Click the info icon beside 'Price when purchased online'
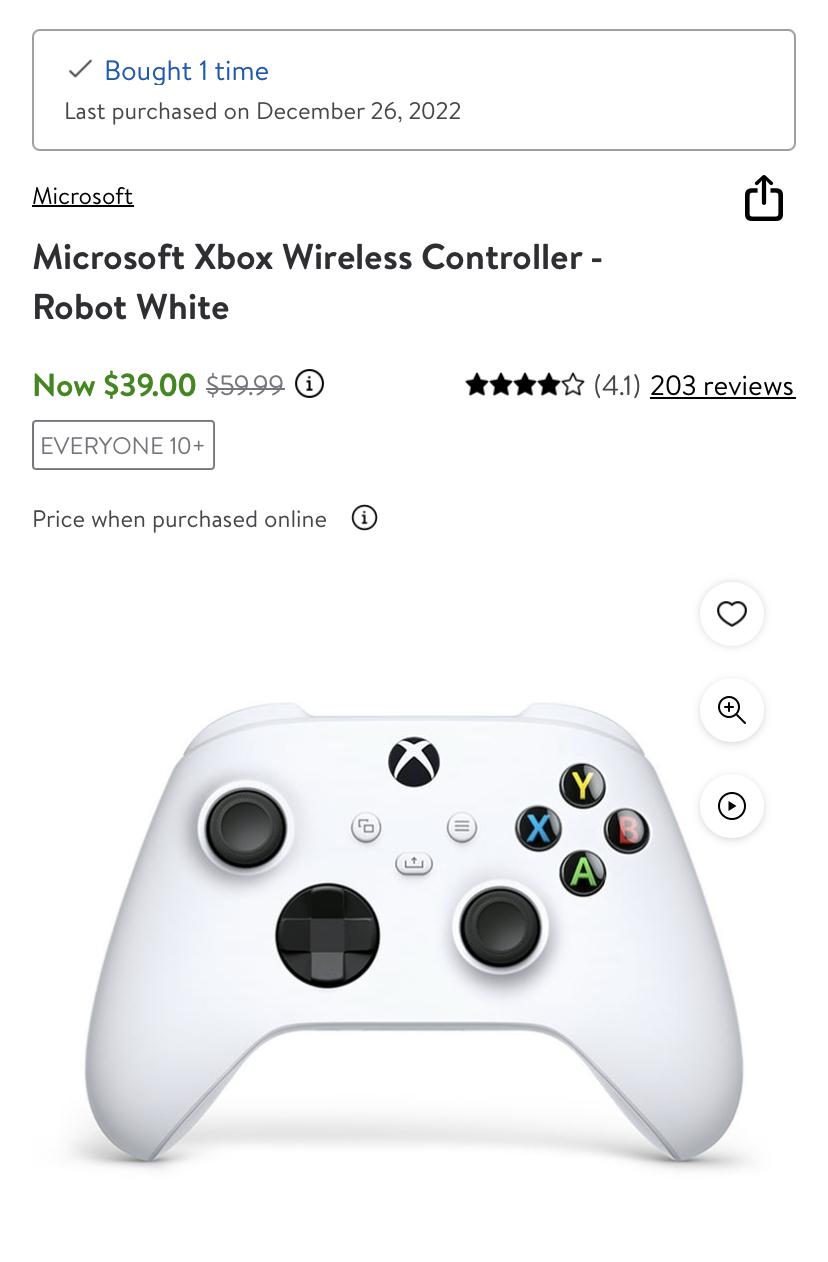This screenshot has width=828, height=1262. pos(364,518)
